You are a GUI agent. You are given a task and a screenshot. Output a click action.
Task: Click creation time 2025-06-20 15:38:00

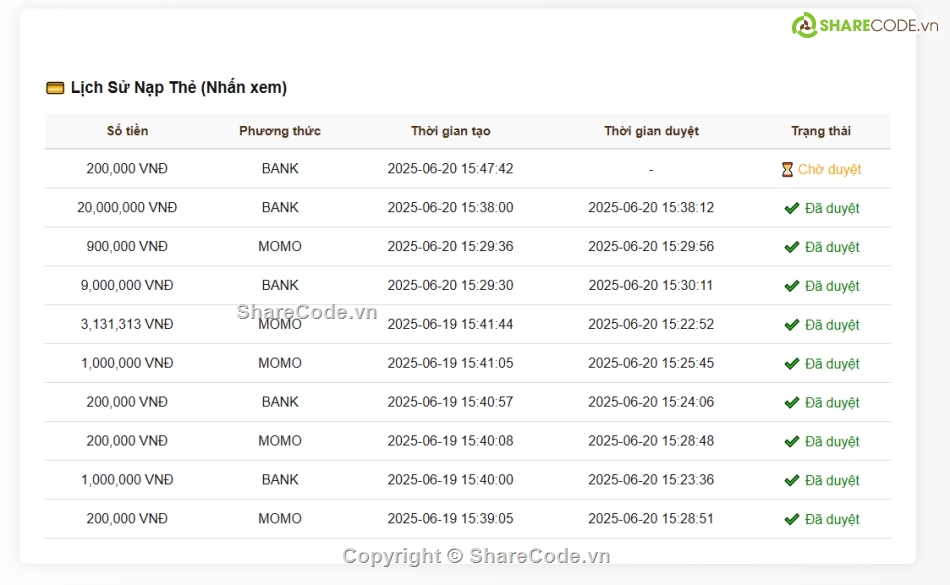coord(450,208)
